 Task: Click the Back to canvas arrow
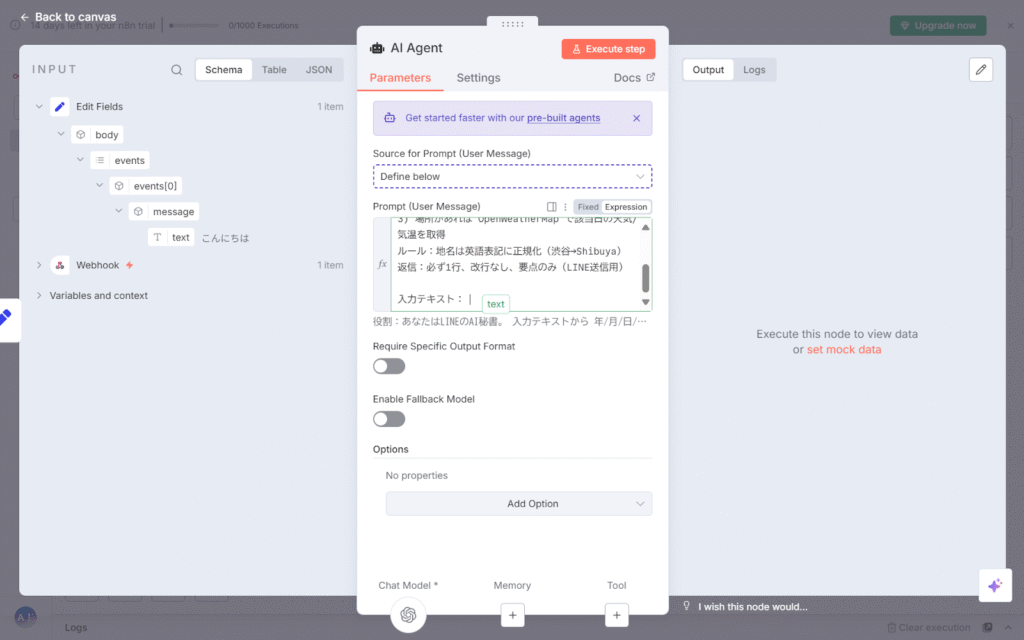pos(25,17)
